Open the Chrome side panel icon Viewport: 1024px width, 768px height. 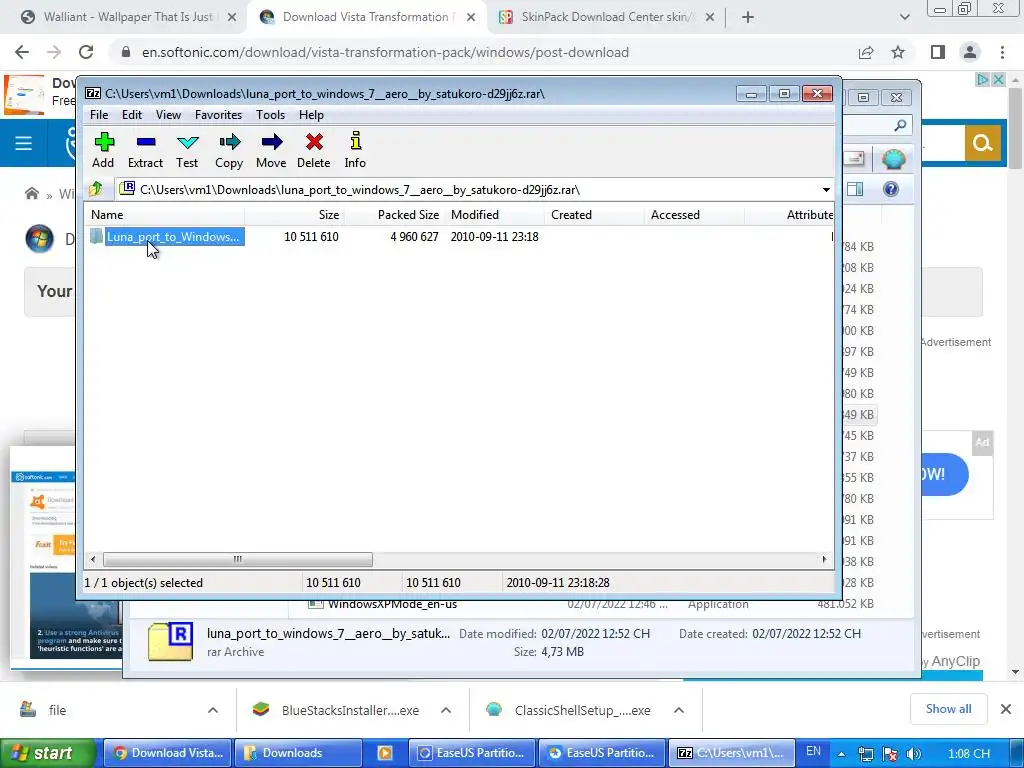point(938,52)
